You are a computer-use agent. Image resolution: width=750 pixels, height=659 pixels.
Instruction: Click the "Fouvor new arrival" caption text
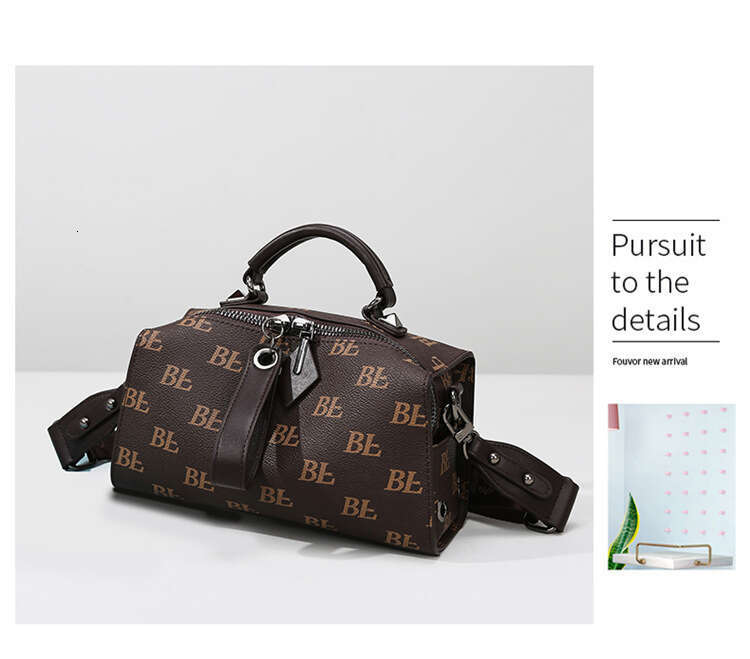[650, 362]
